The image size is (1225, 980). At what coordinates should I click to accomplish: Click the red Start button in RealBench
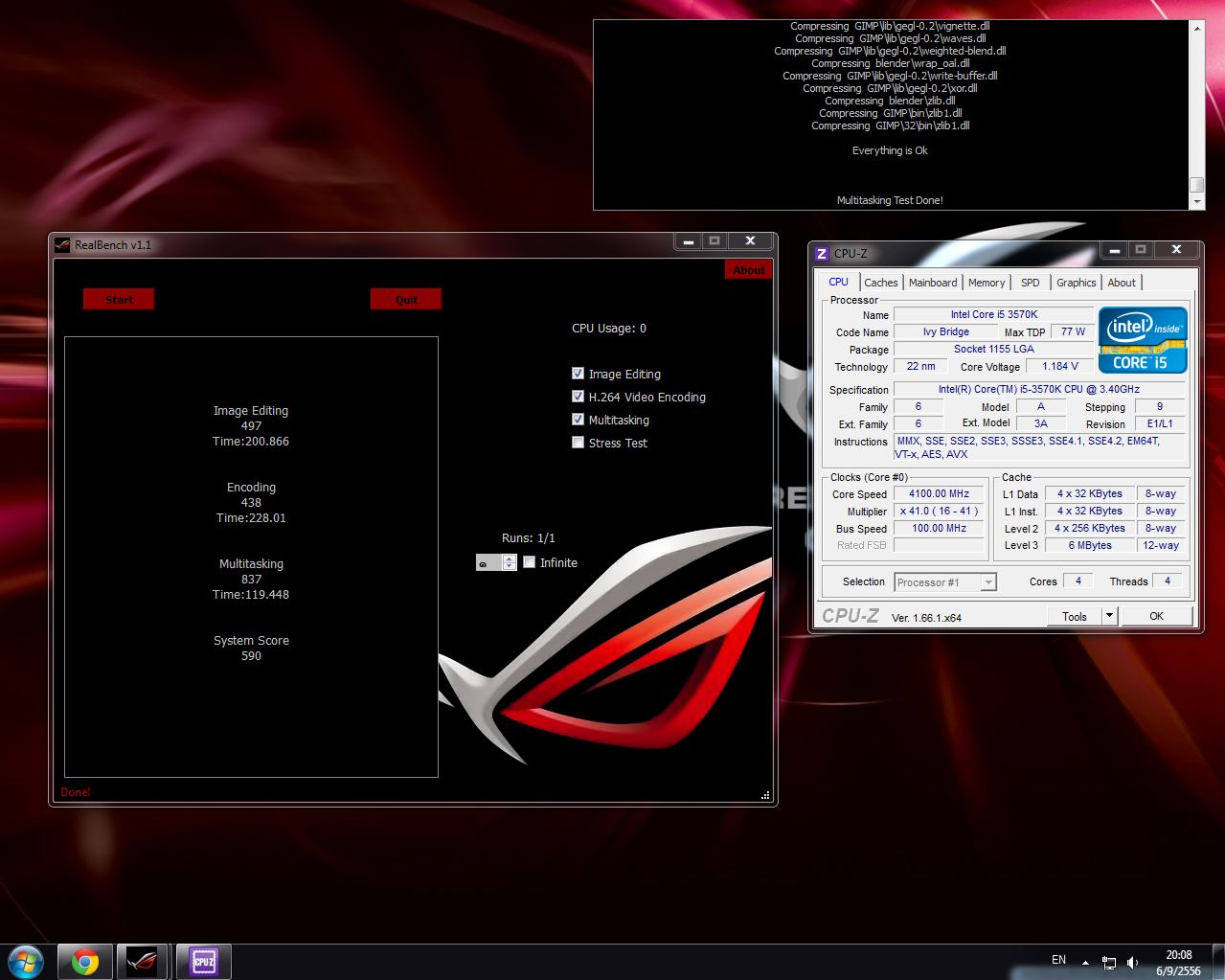click(119, 300)
